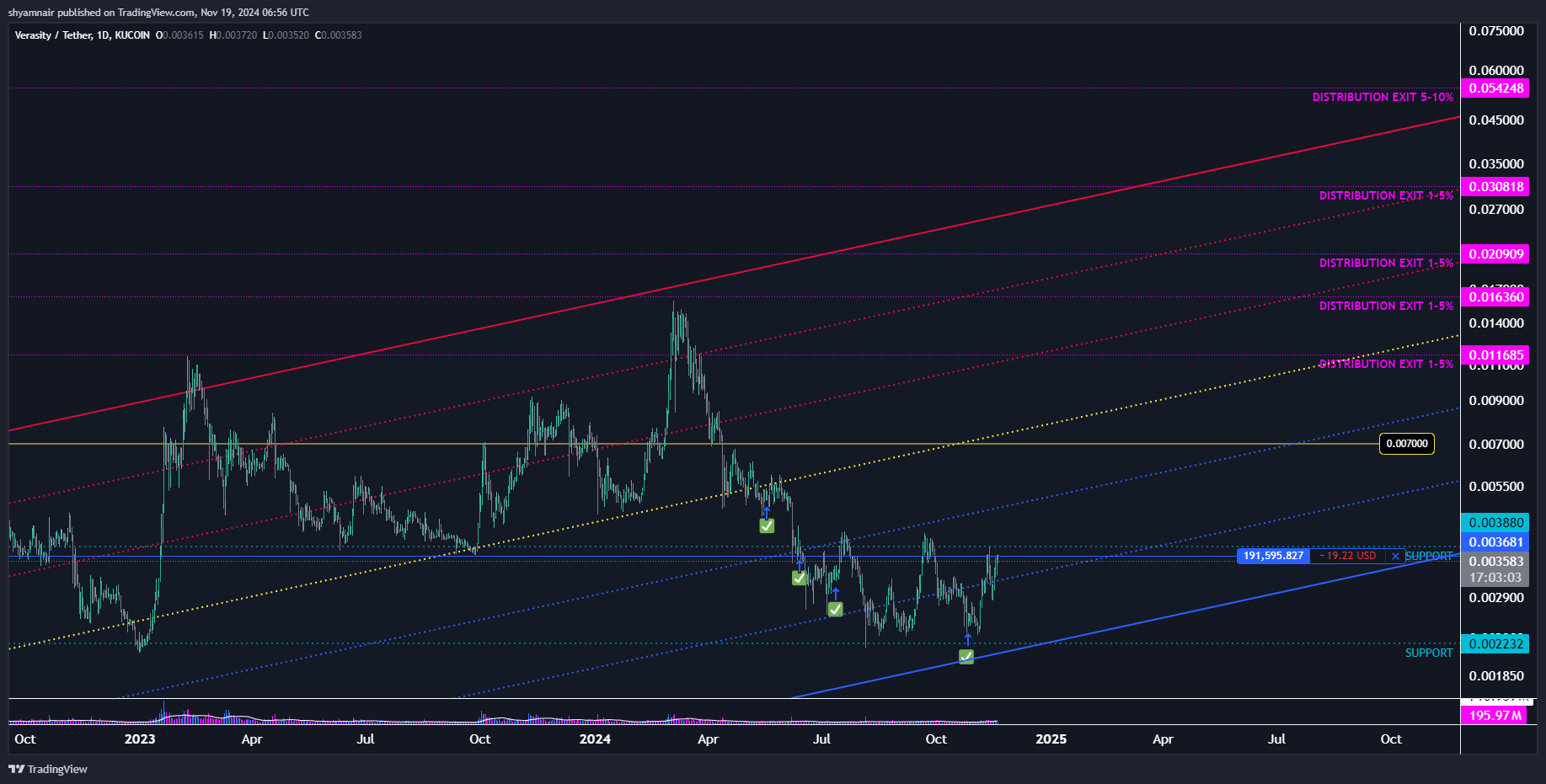The height and width of the screenshot is (784, 1546).
Task: Click DISTRIBUTION EXIT 1-5% label under 0.016360 line
Action: click(1386, 307)
